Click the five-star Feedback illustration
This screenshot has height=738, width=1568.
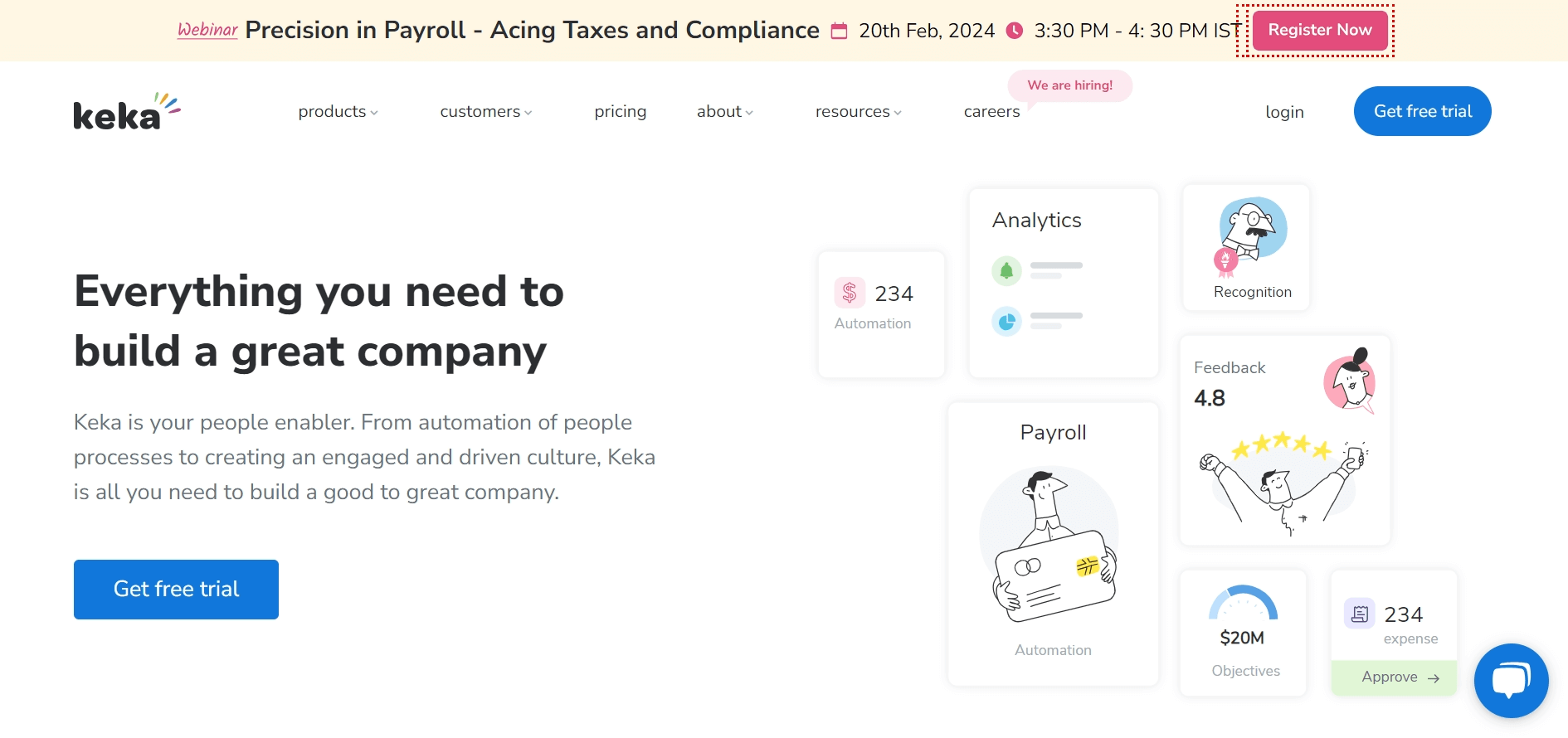click(x=1284, y=482)
